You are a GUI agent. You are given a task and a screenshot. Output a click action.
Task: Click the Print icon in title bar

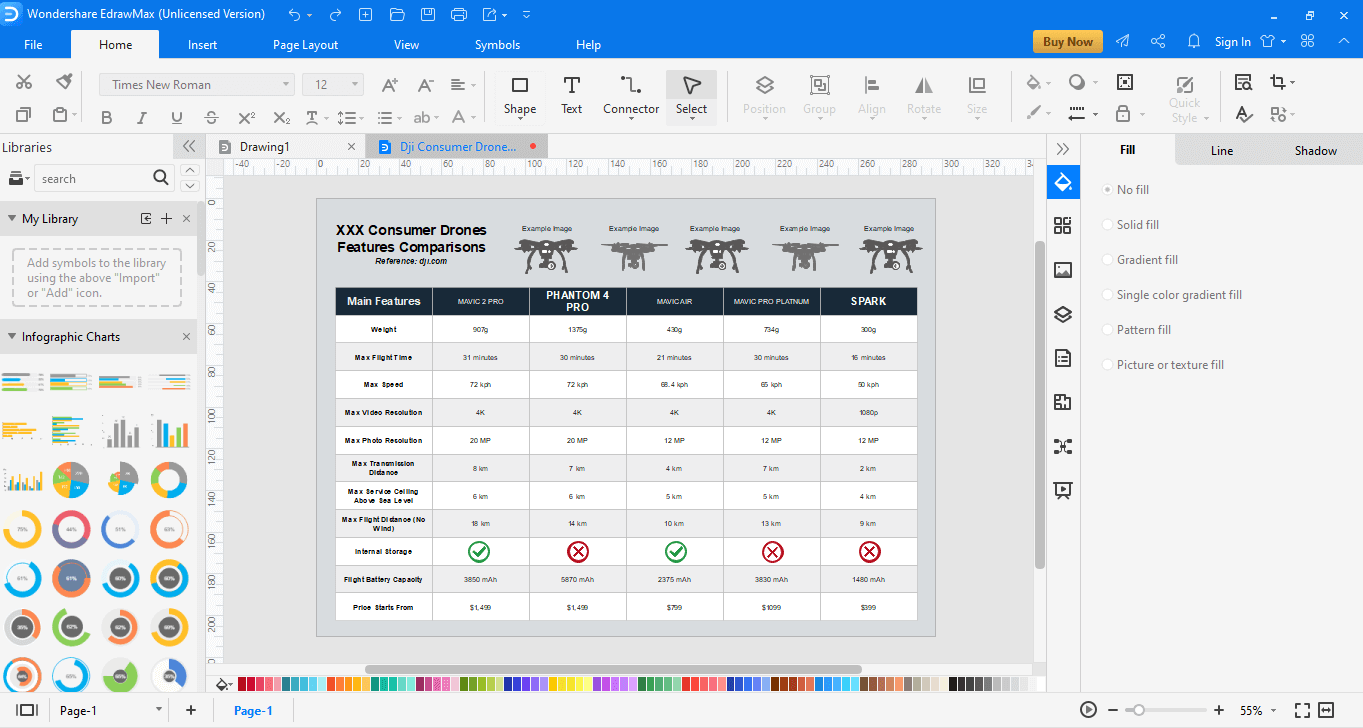point(459,15)
